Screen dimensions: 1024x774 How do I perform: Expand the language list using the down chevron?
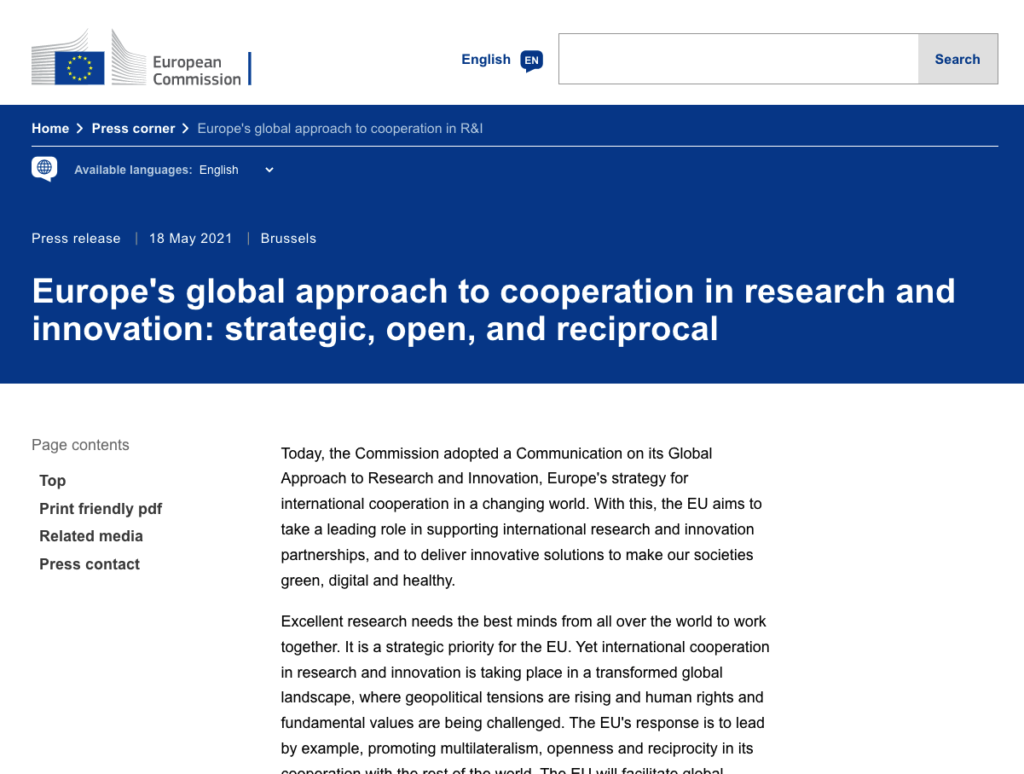(269, 170)
